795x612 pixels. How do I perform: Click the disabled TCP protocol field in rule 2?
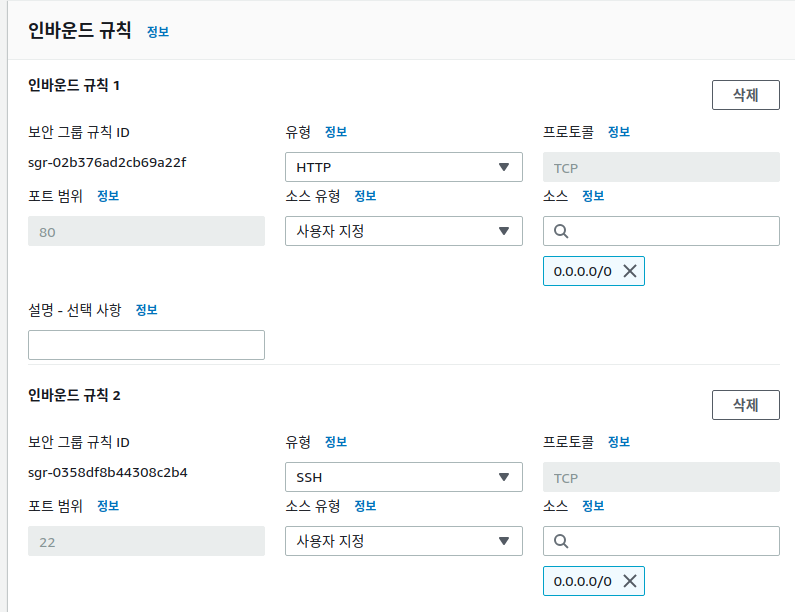coord(661,477)
